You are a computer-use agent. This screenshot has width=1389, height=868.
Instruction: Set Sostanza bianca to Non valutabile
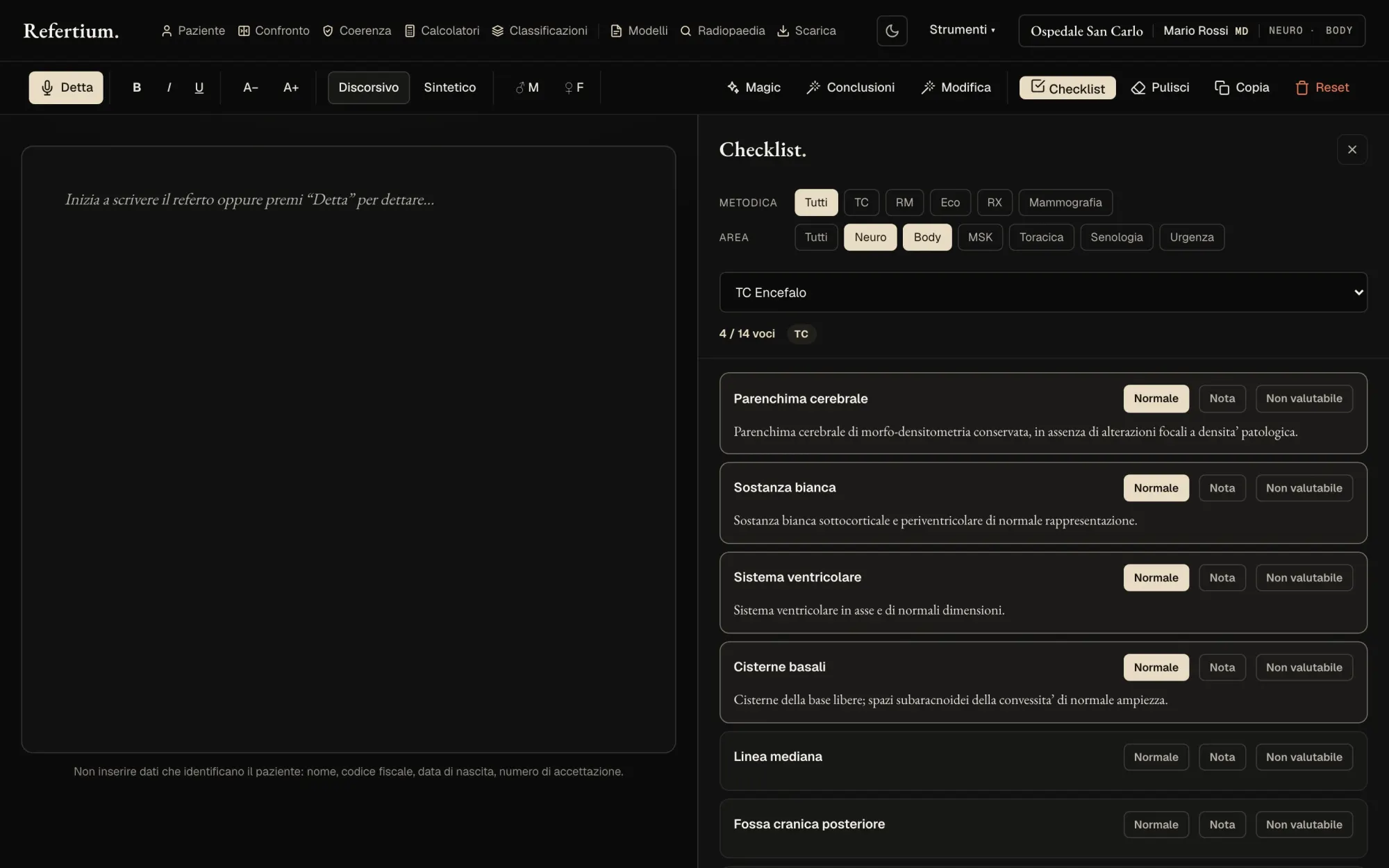[1304, 488]
